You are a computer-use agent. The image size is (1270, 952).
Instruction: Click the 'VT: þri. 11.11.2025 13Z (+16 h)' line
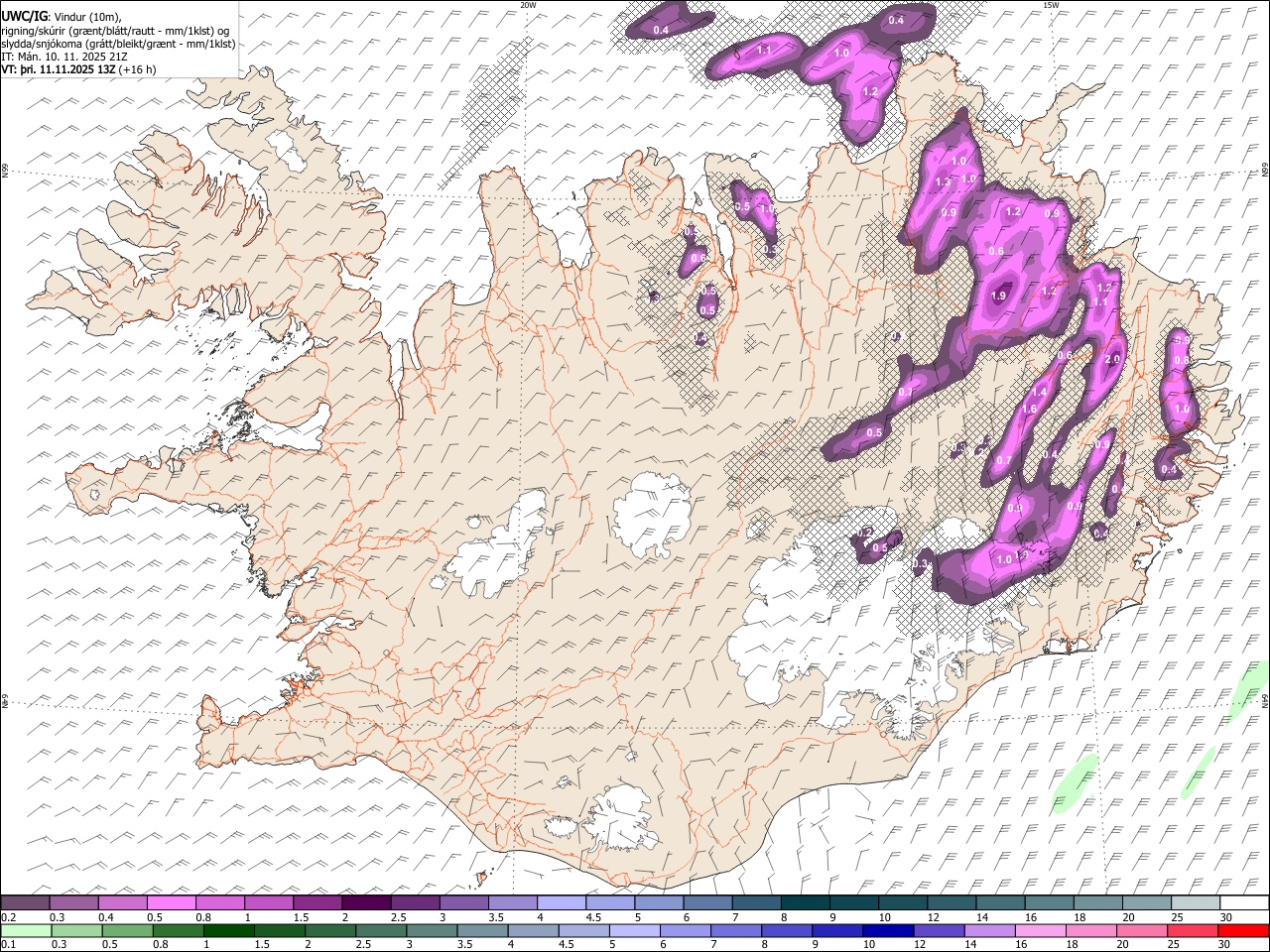click(x=78, y=69)
